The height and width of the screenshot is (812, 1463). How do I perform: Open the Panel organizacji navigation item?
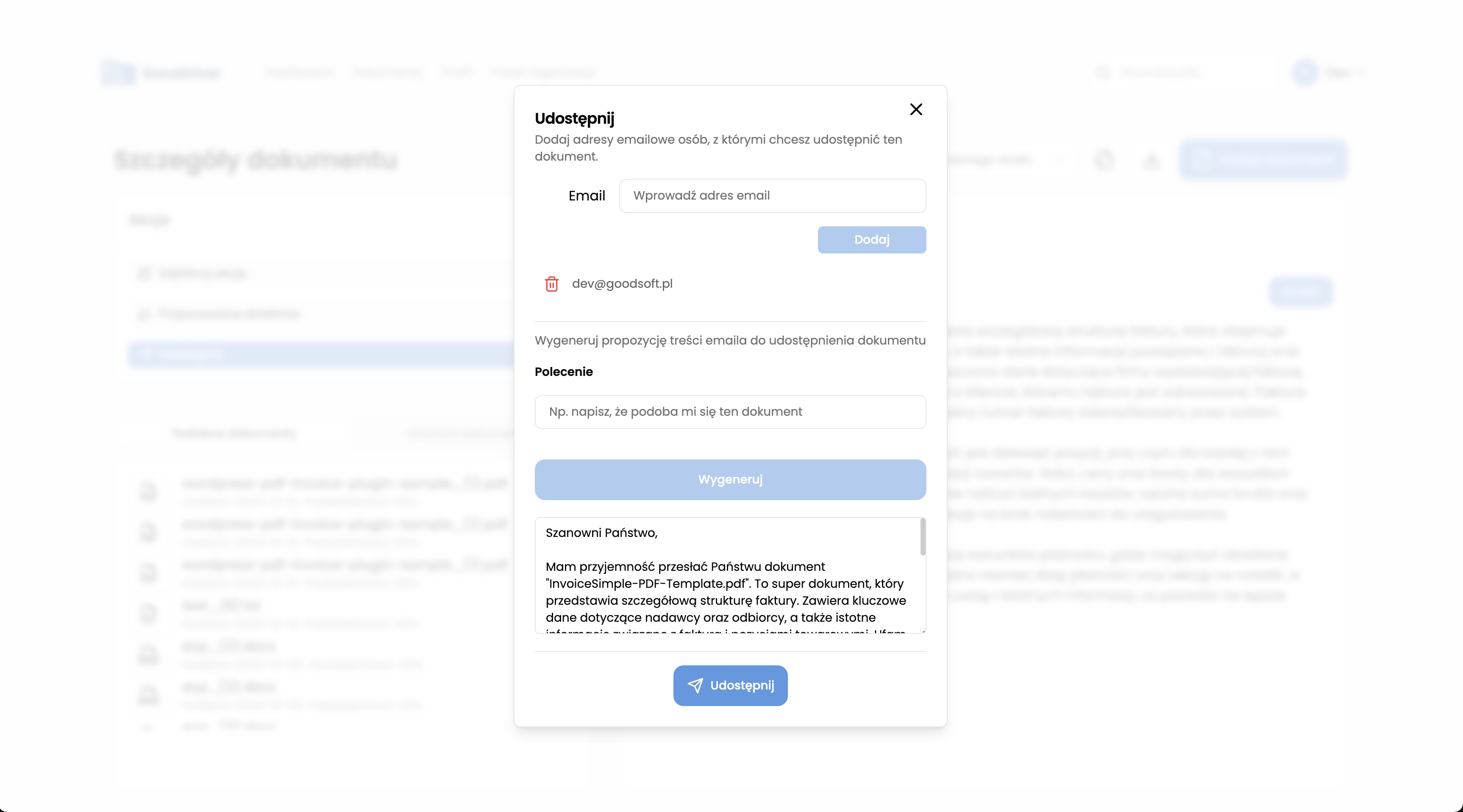point(543,72)
